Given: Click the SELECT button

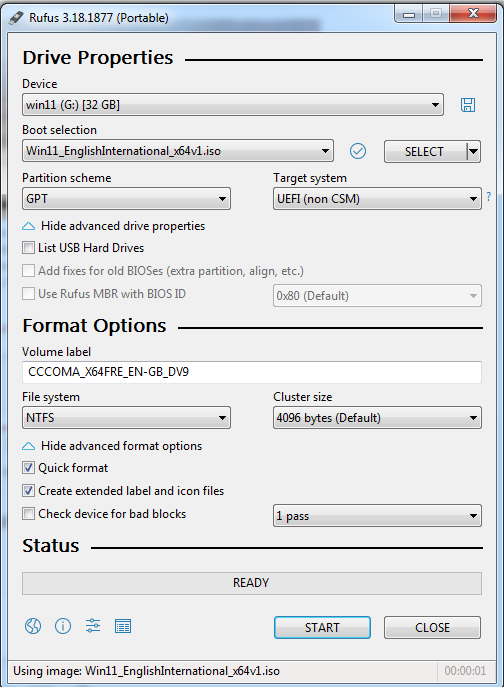Looking at the screenshot, I should [x=424, y=152].
